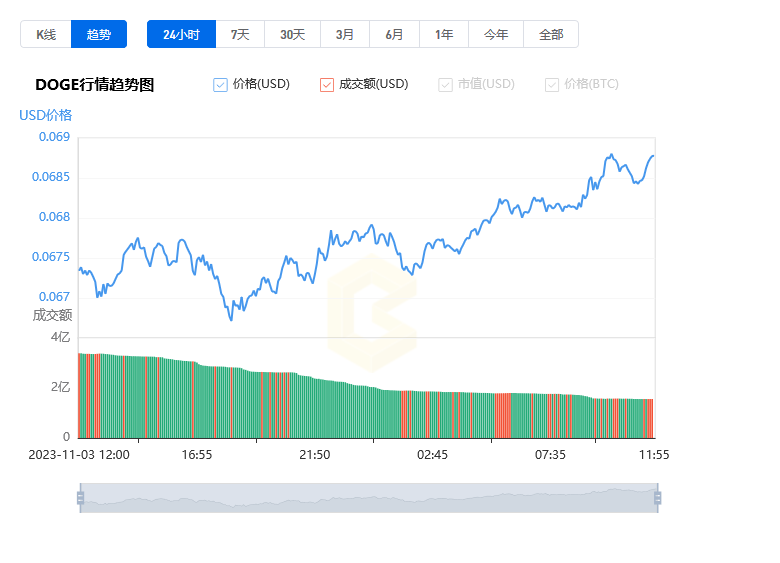This screenshot has height=563, width=780.
Task: Show 今年 year-to-date range
Action: coord(496,34)
